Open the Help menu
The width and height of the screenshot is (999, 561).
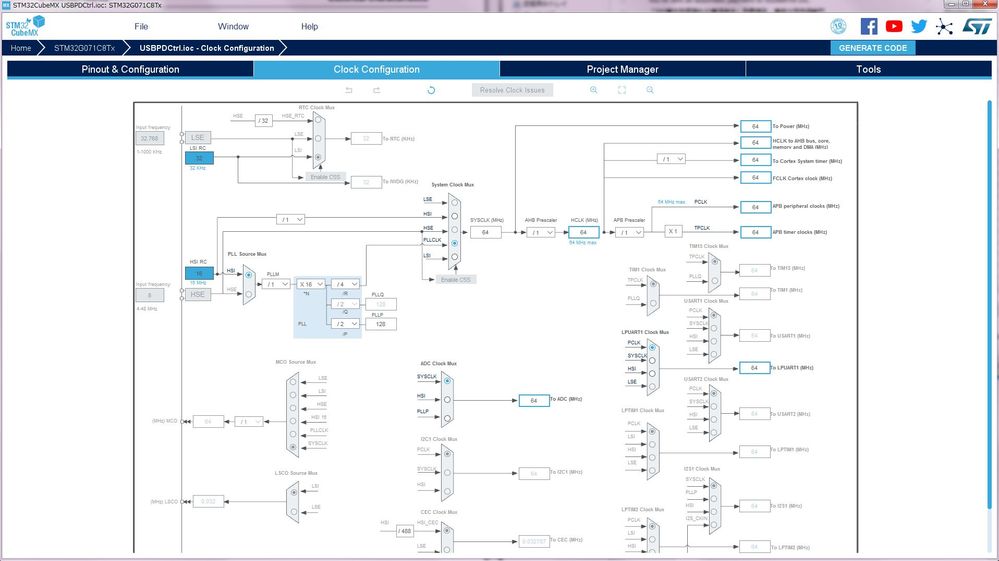(310, 27)
